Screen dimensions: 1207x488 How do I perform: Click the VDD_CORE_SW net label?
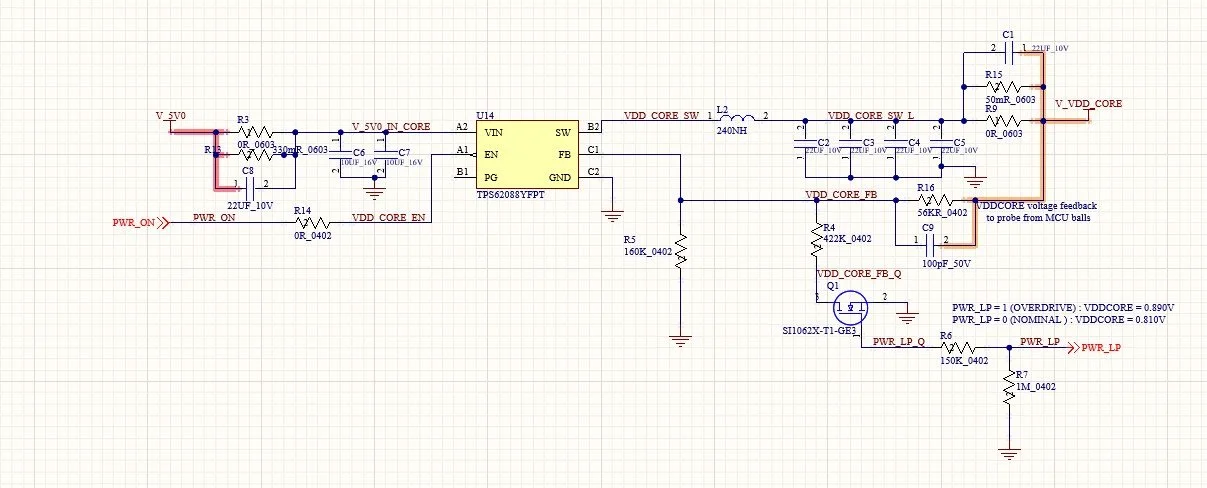point(661,117)
